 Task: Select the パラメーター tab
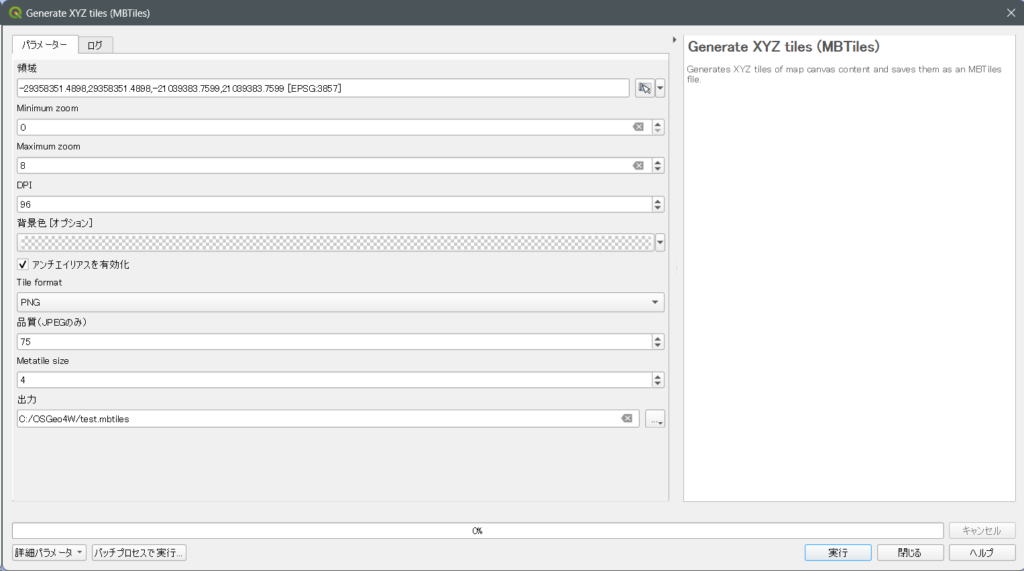coord(45,45)
